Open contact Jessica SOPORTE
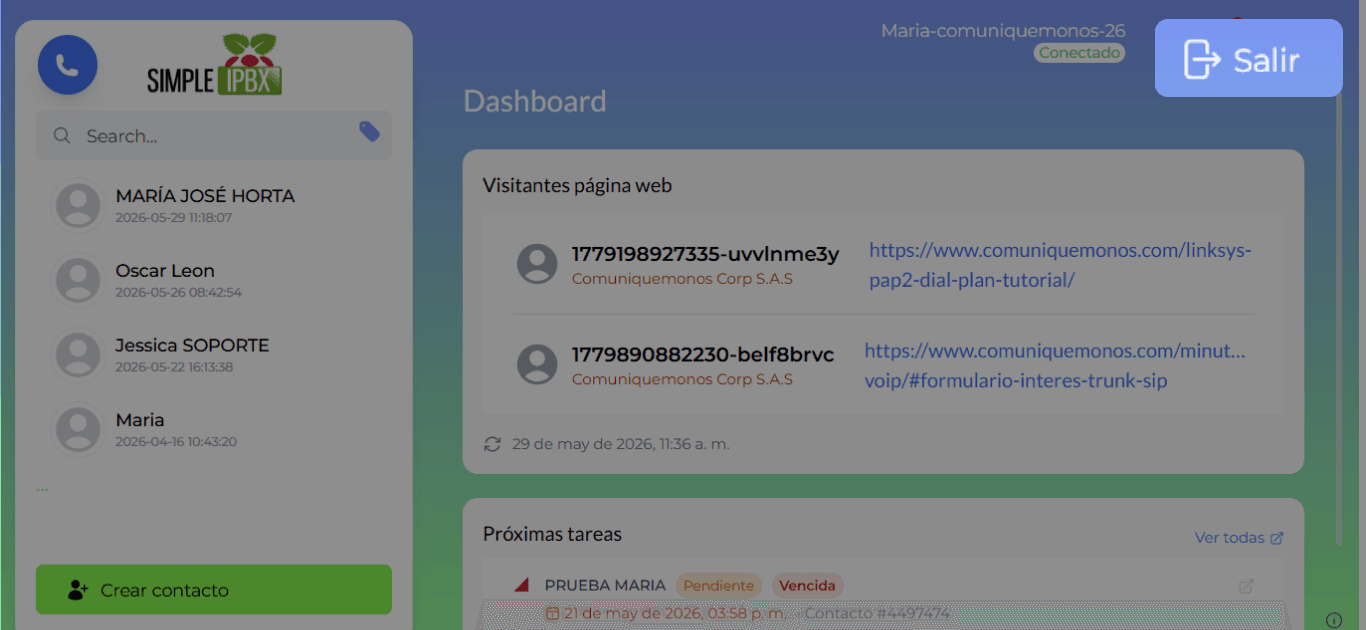Image resolution: width=1366 pixels, height=630 pixels. [x=214, y=354]
